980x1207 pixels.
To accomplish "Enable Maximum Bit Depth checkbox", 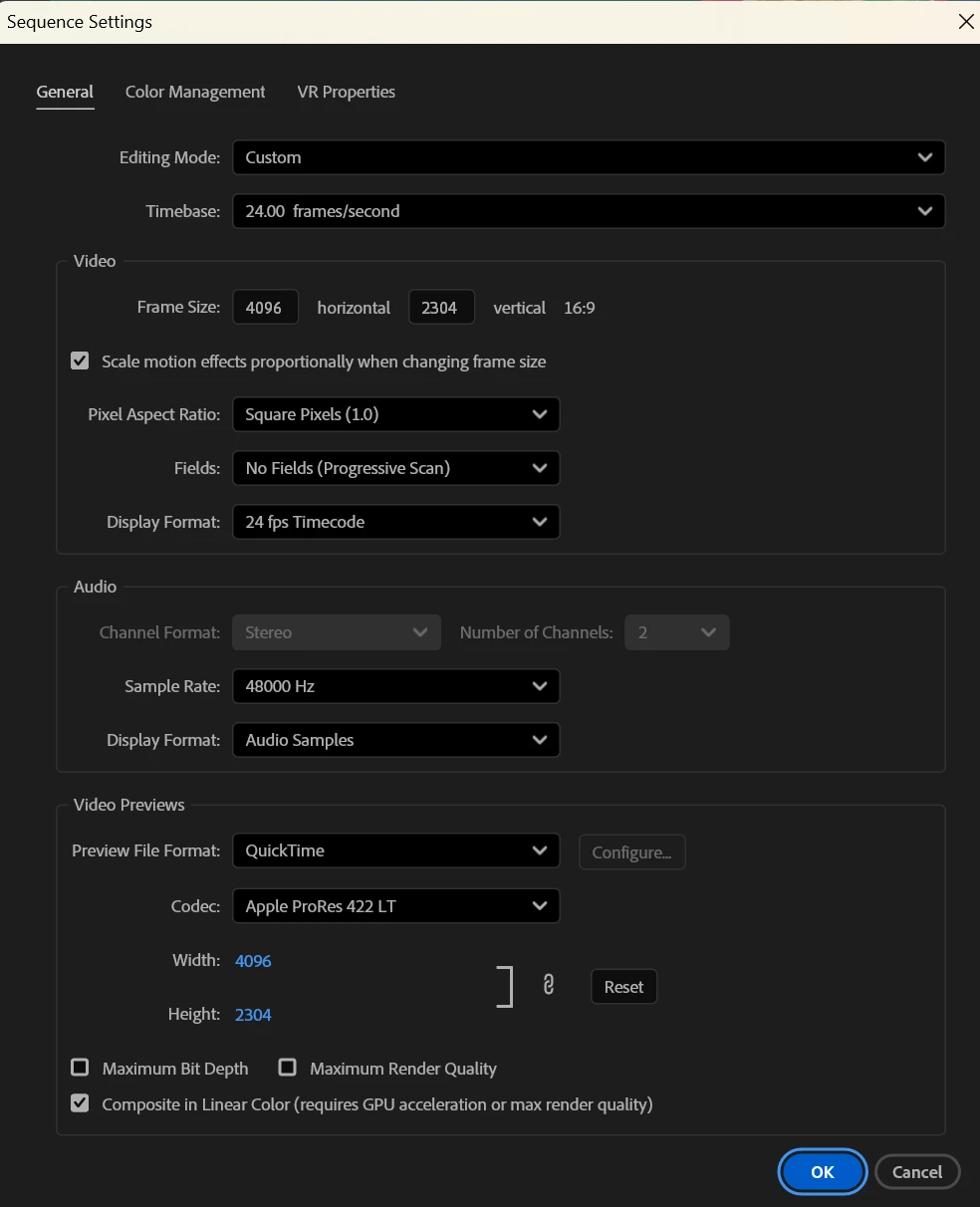I will point(80,1068).
